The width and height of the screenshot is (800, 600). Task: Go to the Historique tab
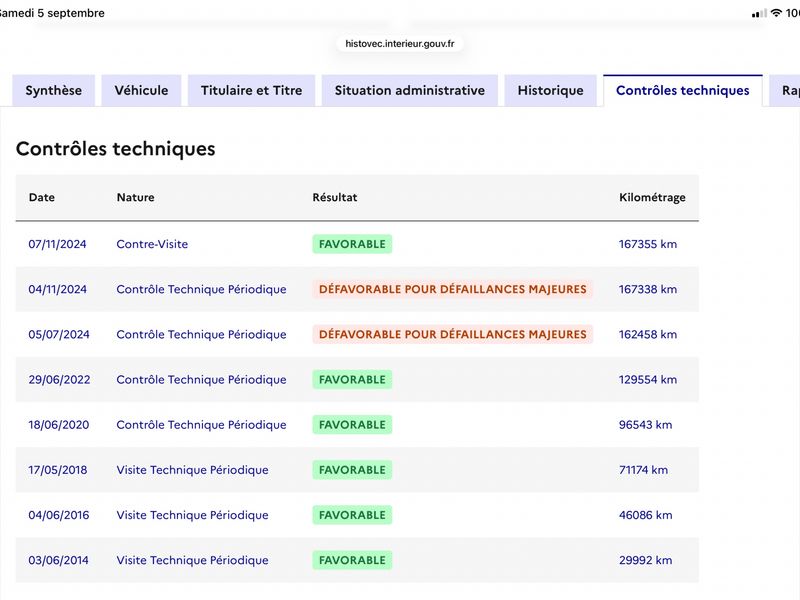point(551,90)
